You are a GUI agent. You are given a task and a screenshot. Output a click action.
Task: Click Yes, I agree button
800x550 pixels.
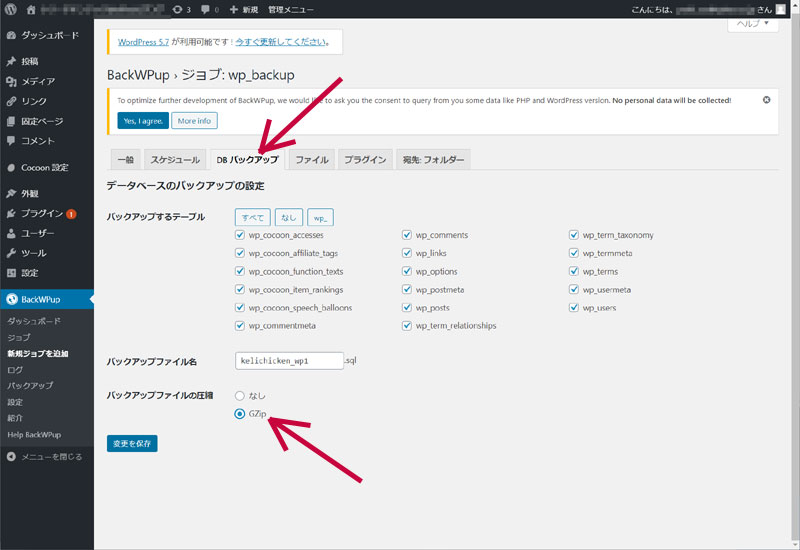143,121
